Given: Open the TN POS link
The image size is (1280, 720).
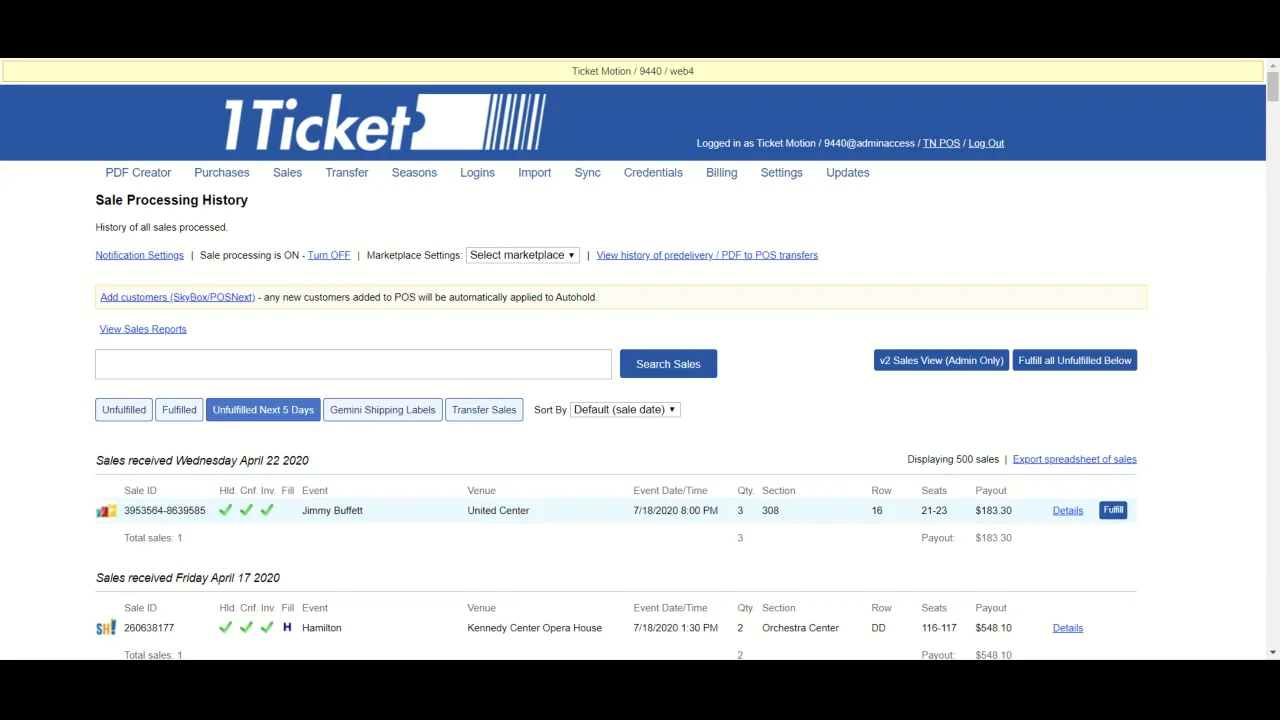Looking at the screenshot, I should coord(941,143).
